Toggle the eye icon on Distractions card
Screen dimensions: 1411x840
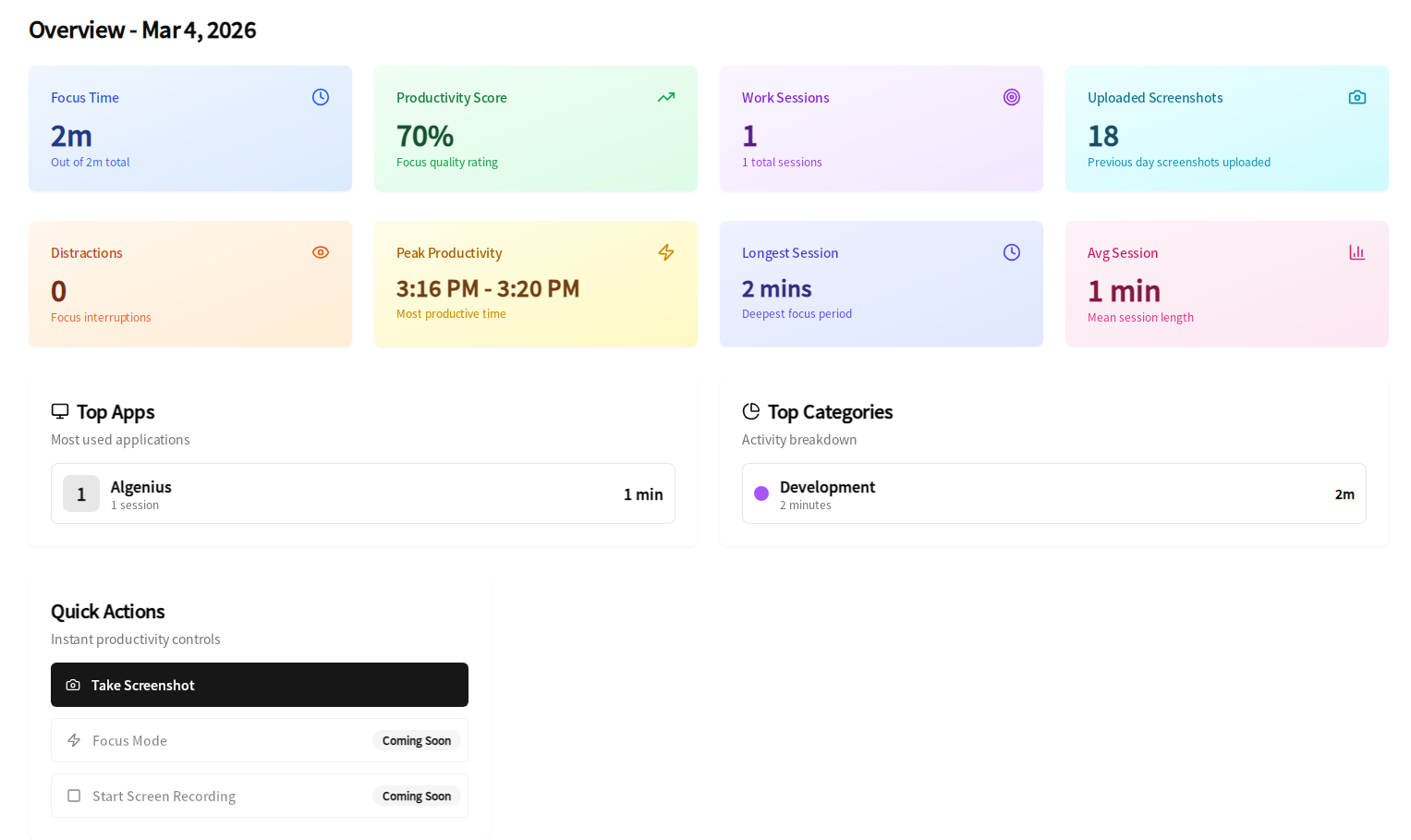[x=321, y=251]
